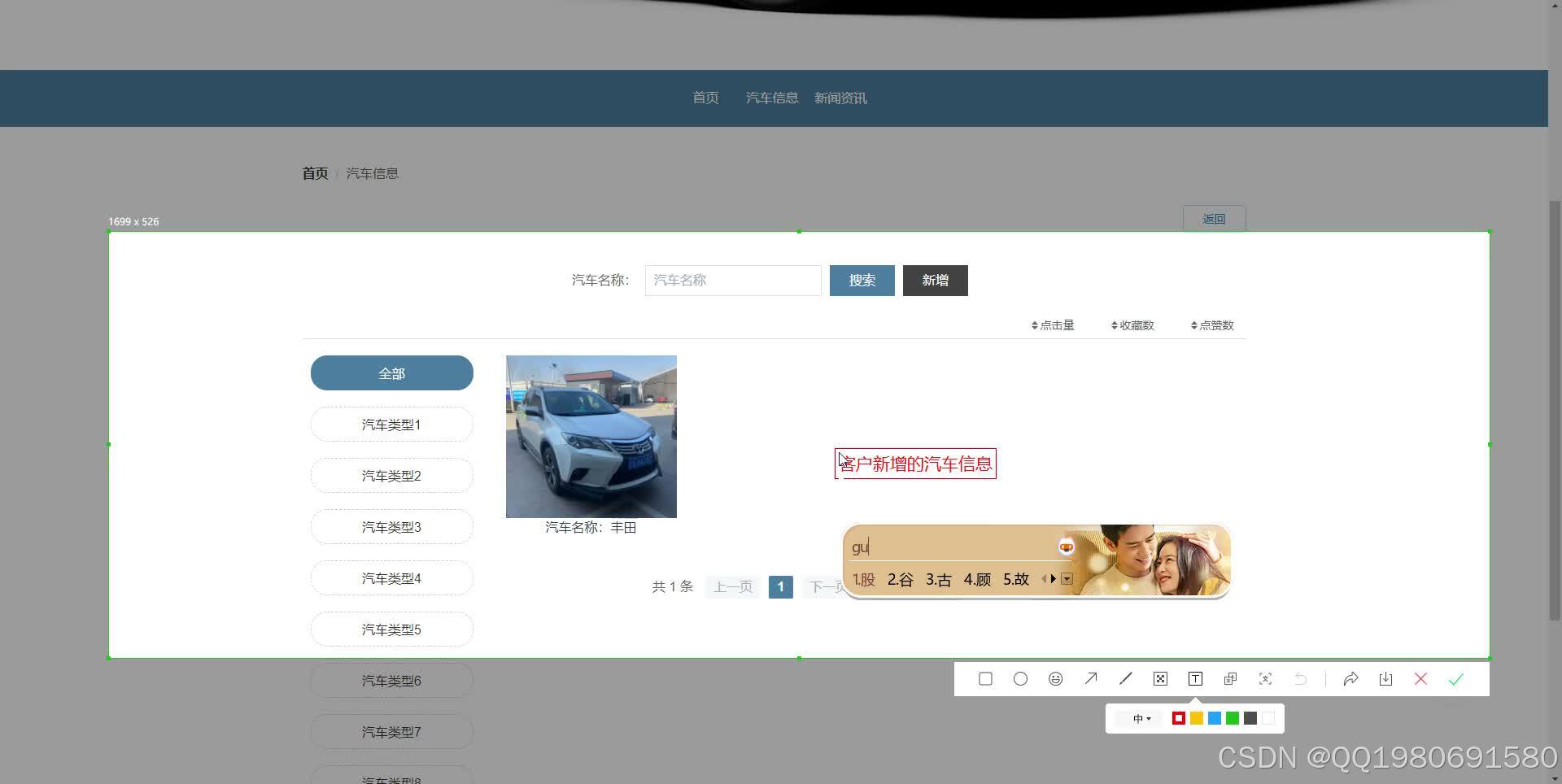Screen dimensions: 1562x784
Task: Select the 全部 category filter
Action: coord(391,373)
